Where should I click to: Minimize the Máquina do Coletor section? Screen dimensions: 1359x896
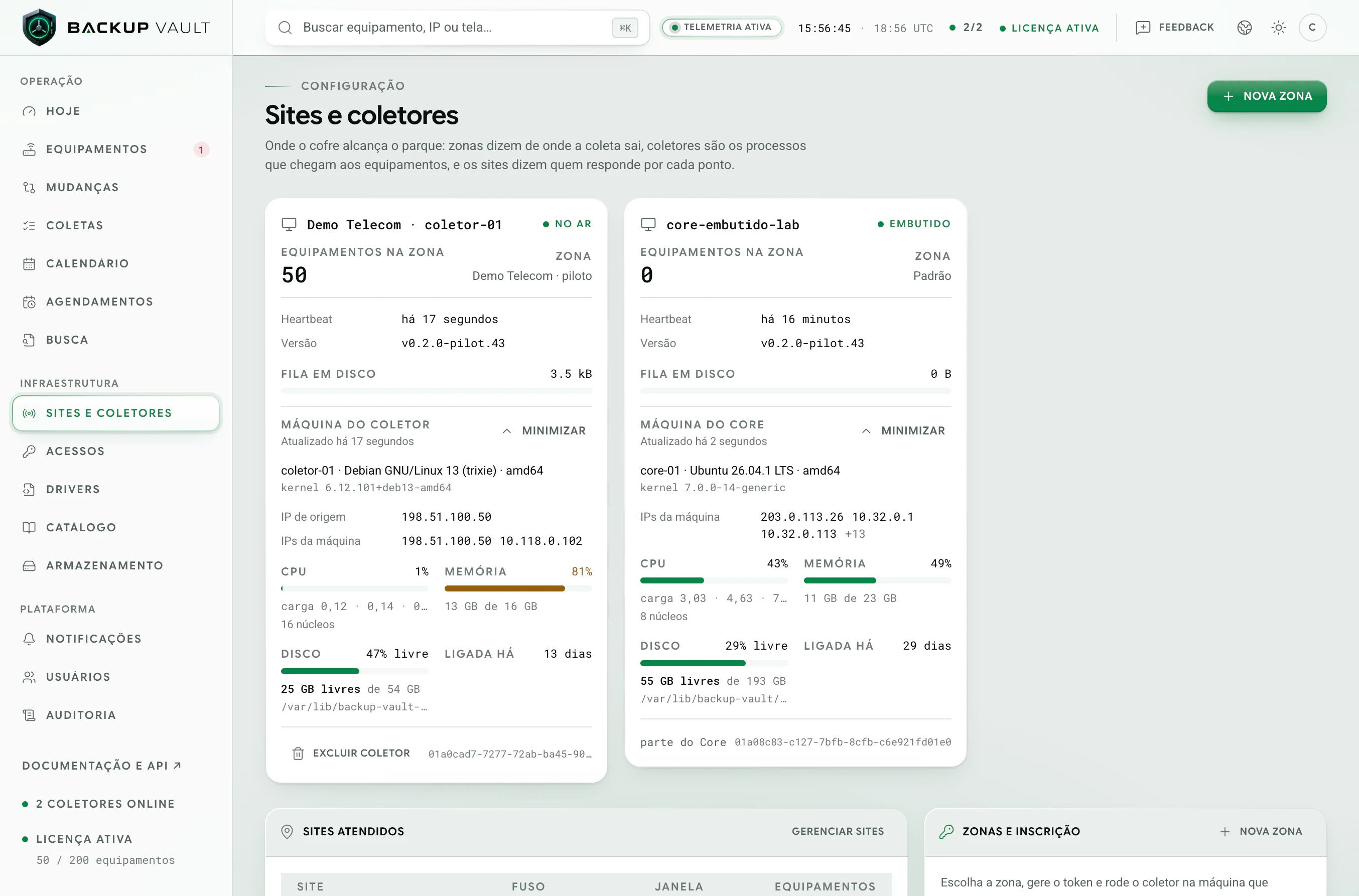[544, 431]
